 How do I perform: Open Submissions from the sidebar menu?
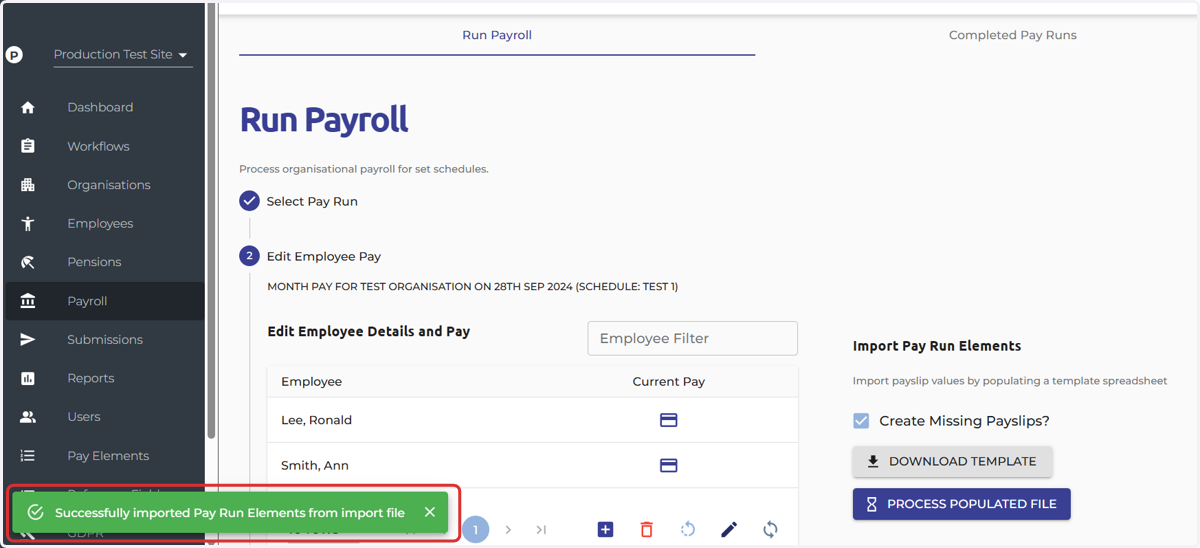[105, 340]
